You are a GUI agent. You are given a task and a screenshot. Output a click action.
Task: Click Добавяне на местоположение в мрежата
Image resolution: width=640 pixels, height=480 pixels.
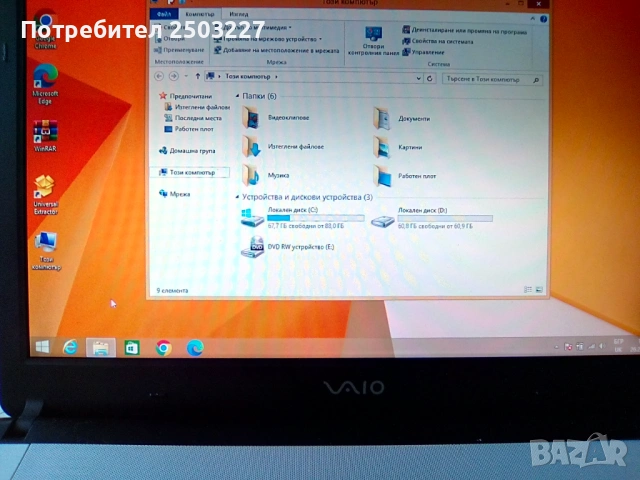[277, 50]
